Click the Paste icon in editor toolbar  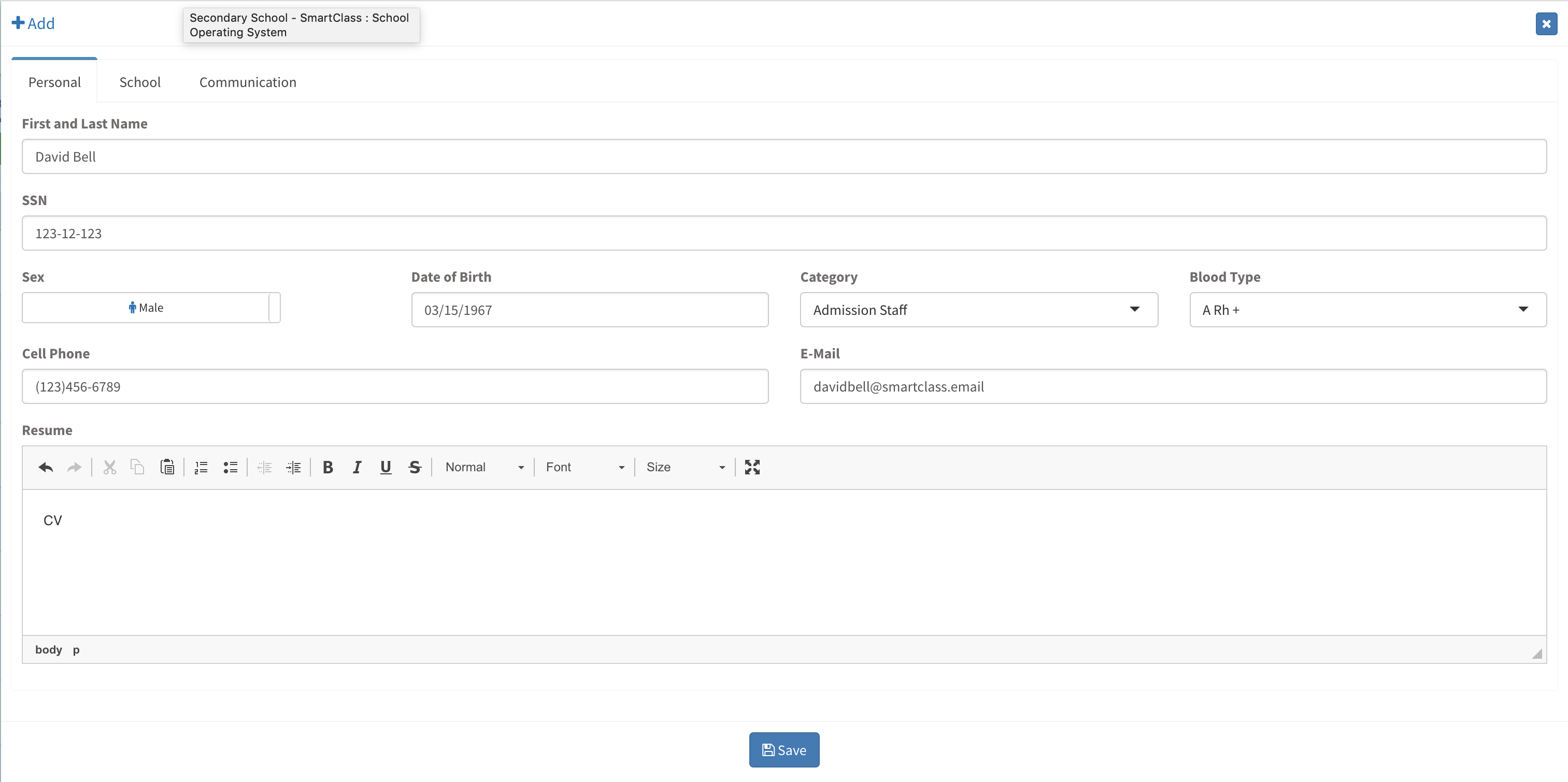coord(167,467)
